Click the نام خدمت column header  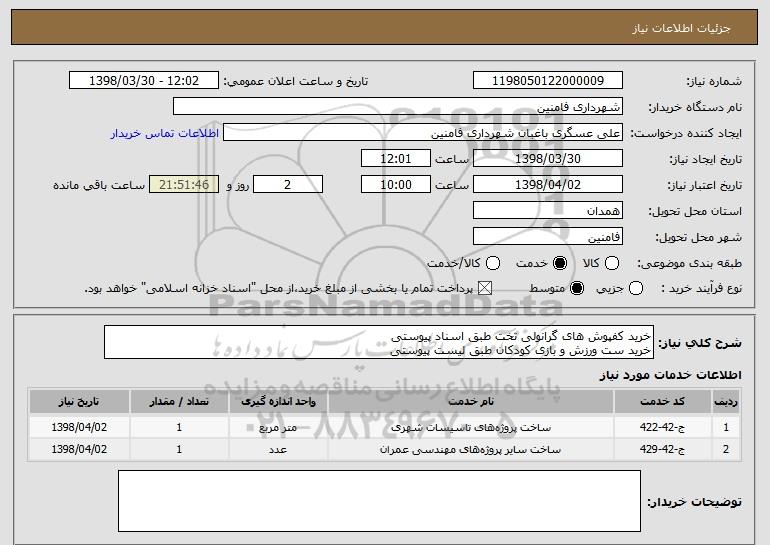pyautogui.click(x=471, y=402)
